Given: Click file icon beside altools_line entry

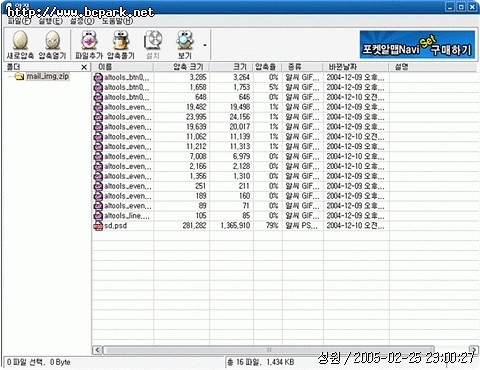Looking at the screenshot, I should [x=98, y=216].
